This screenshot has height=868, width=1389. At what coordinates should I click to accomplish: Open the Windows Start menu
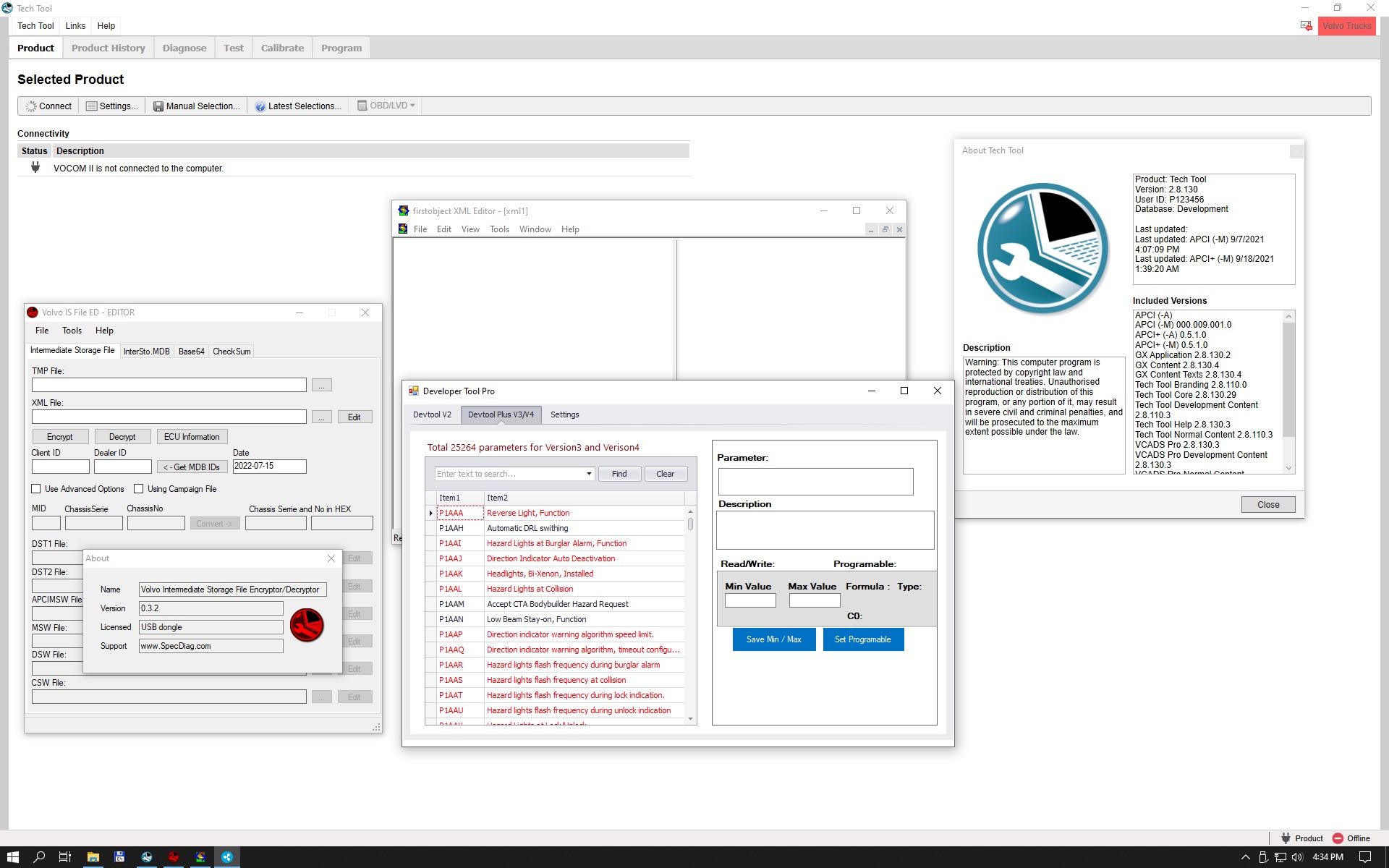[x=12, y=857]
